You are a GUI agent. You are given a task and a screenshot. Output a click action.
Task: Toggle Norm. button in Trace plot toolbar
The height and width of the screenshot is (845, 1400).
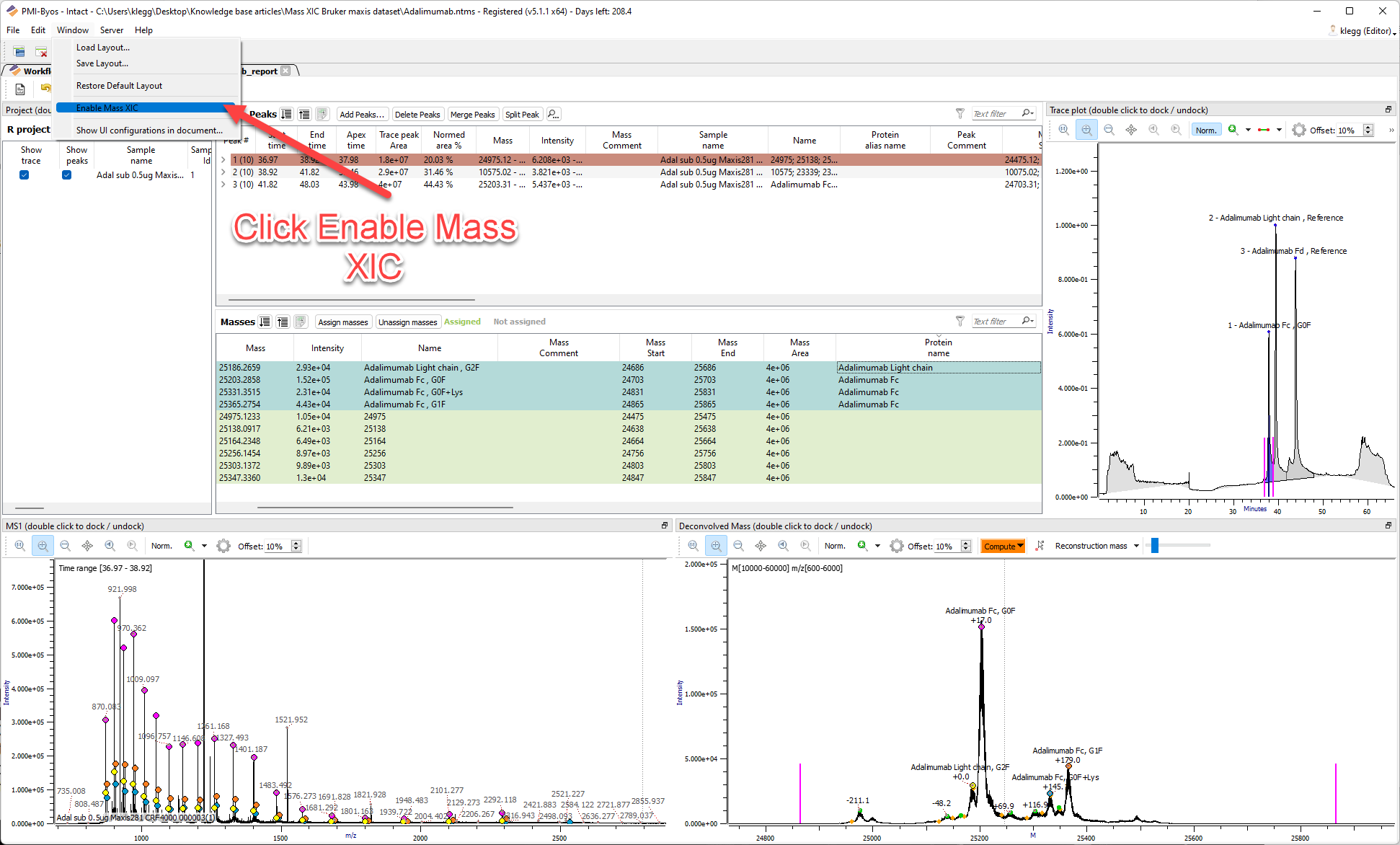click(x=1206, y=130)
